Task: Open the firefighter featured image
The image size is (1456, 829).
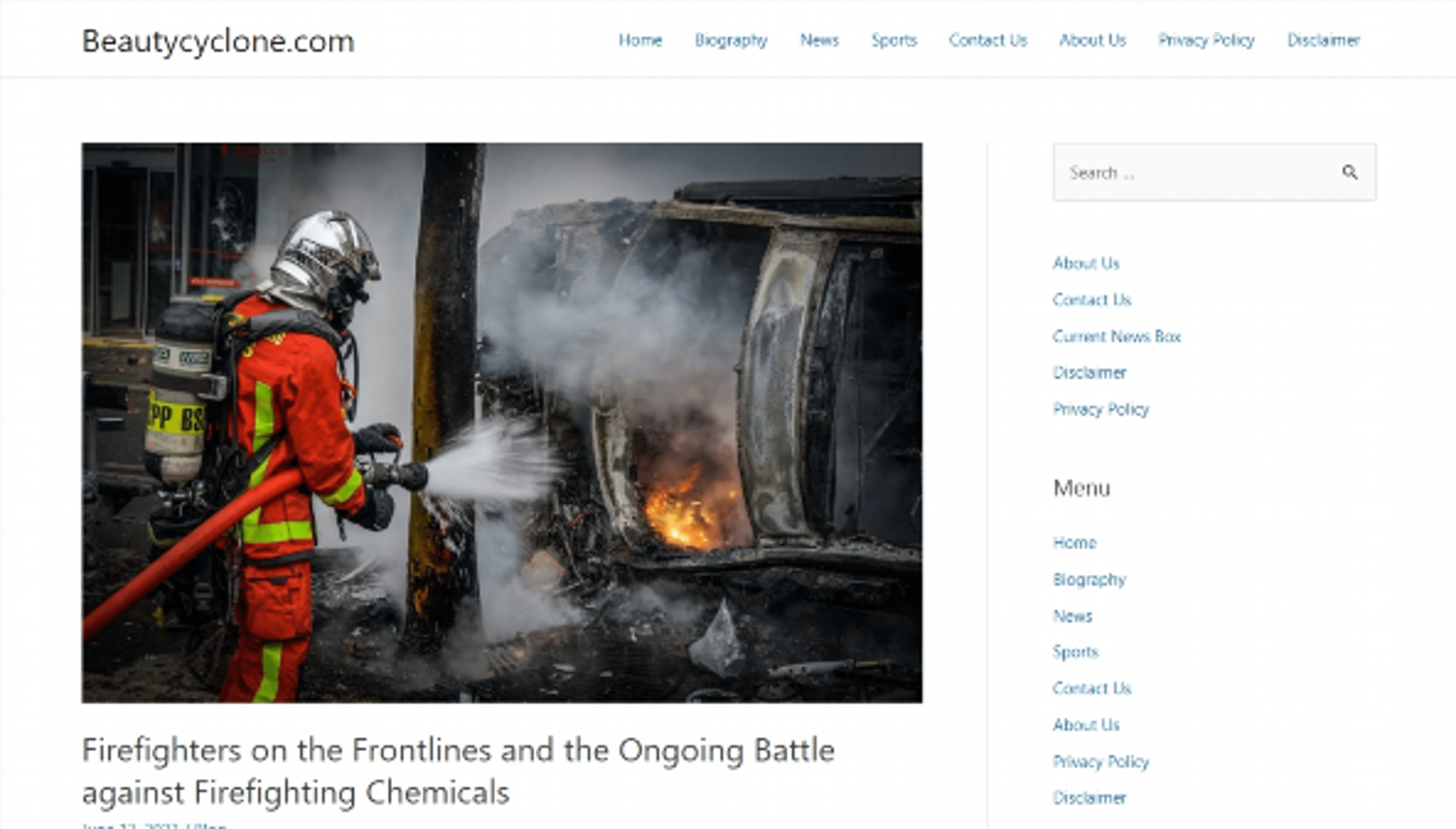Action: click(502, 422)
